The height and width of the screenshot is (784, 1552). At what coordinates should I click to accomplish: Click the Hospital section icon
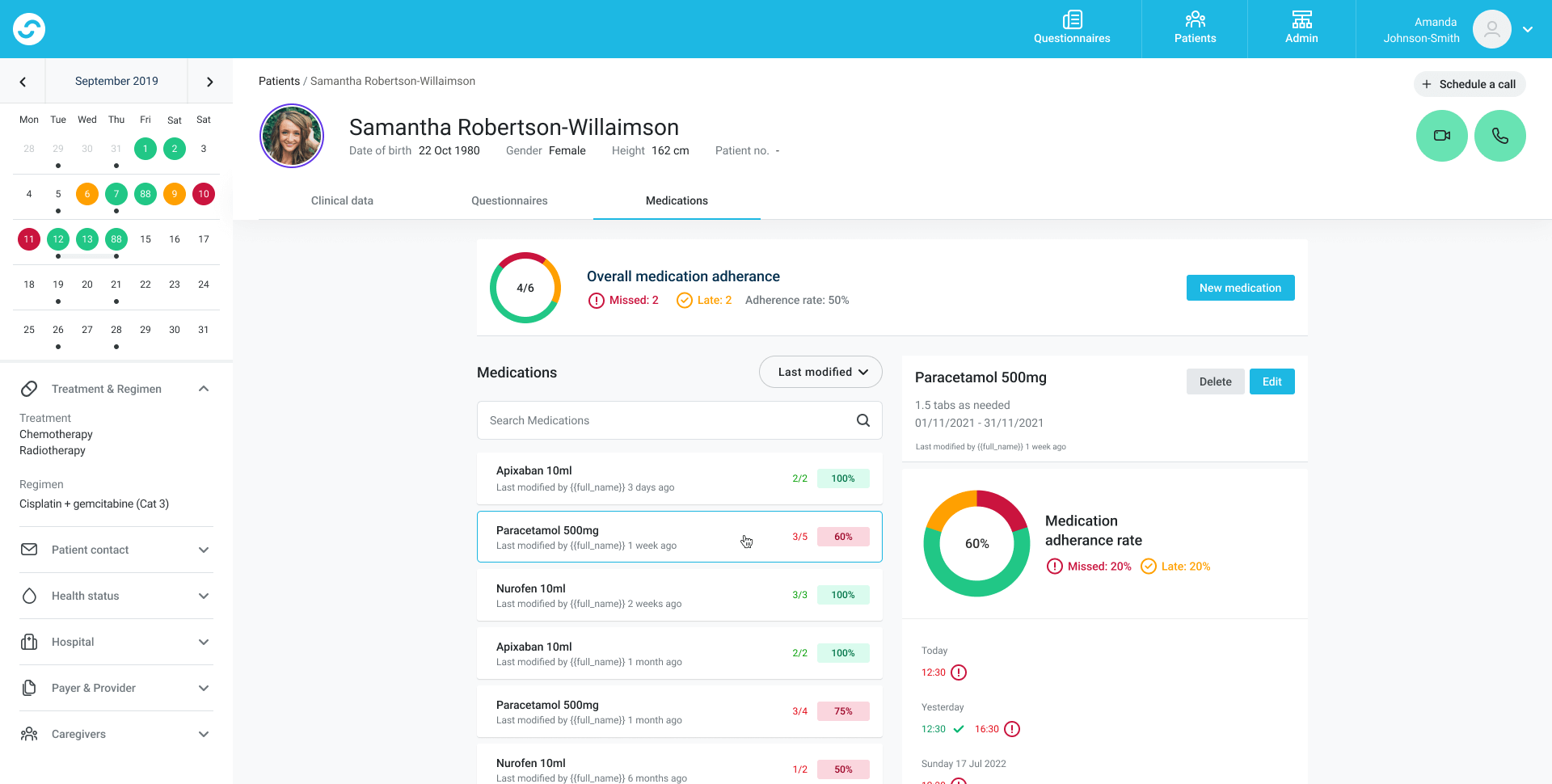(x=29, y=642)
